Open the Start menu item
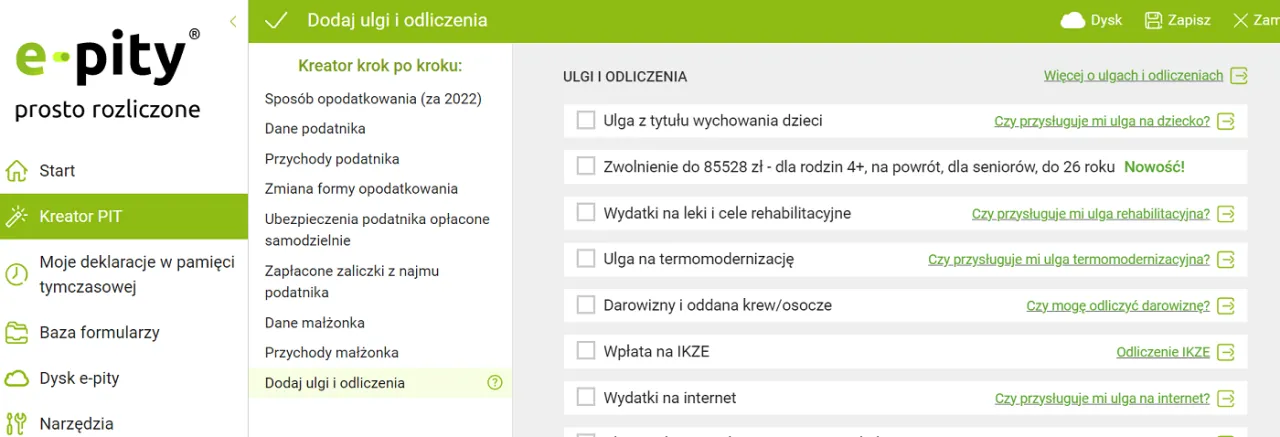 [x=57, y=171]
